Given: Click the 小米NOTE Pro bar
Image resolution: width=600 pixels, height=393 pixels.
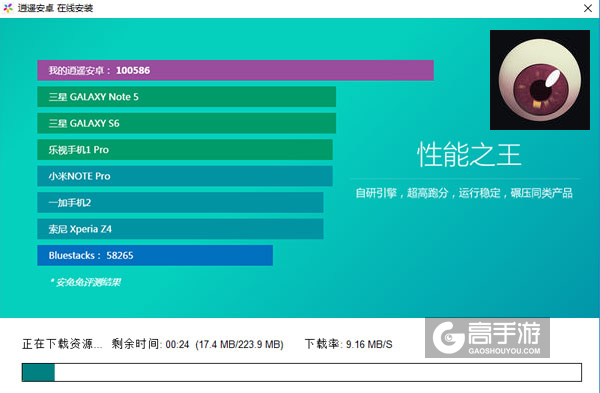Looking at the screenshot, I should [185, 176].
